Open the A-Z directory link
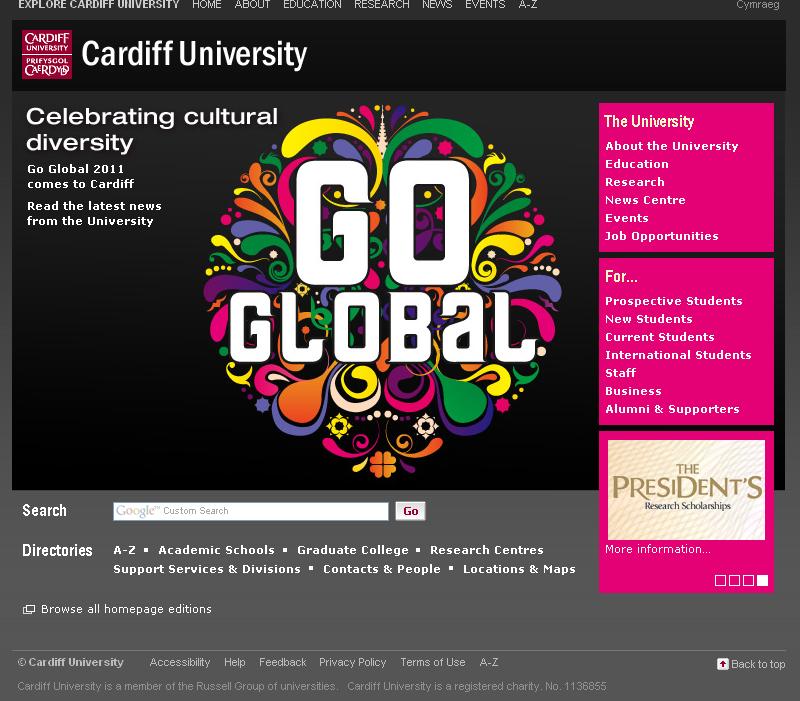This screenshot has height=701, width=800. (x=124, y=550)
